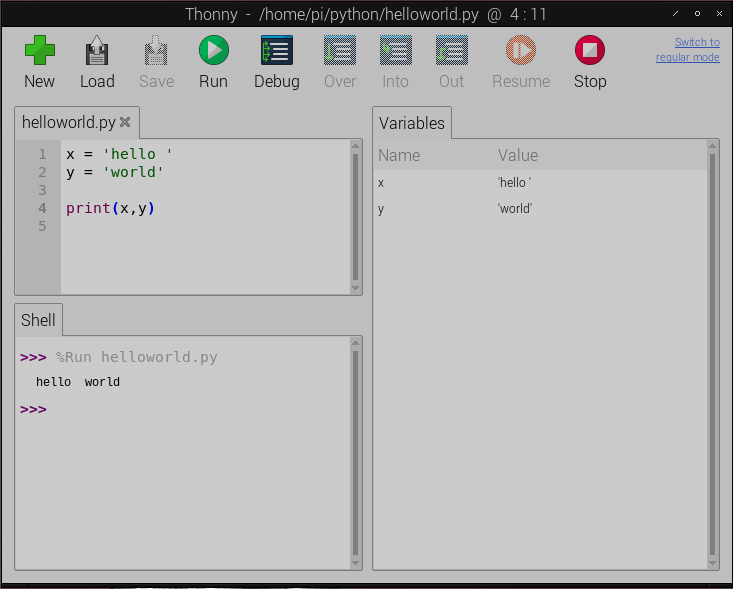Click the Name column header
The height and width of the screenshot is (589, 733).
(x=399, y=155)
